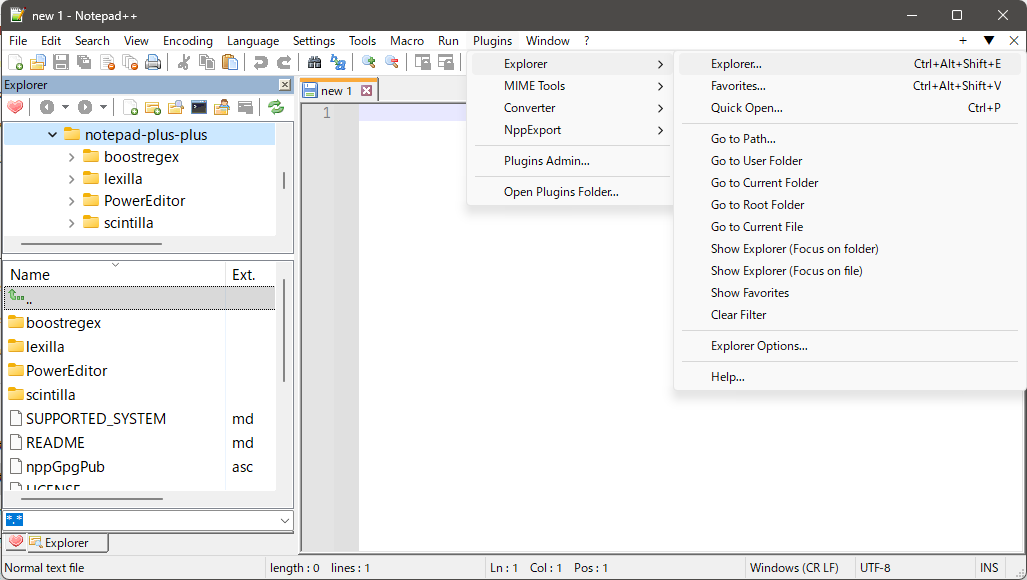Click the Open file toolbar icon
The image size is (1027, 580).
click(38, 62)
